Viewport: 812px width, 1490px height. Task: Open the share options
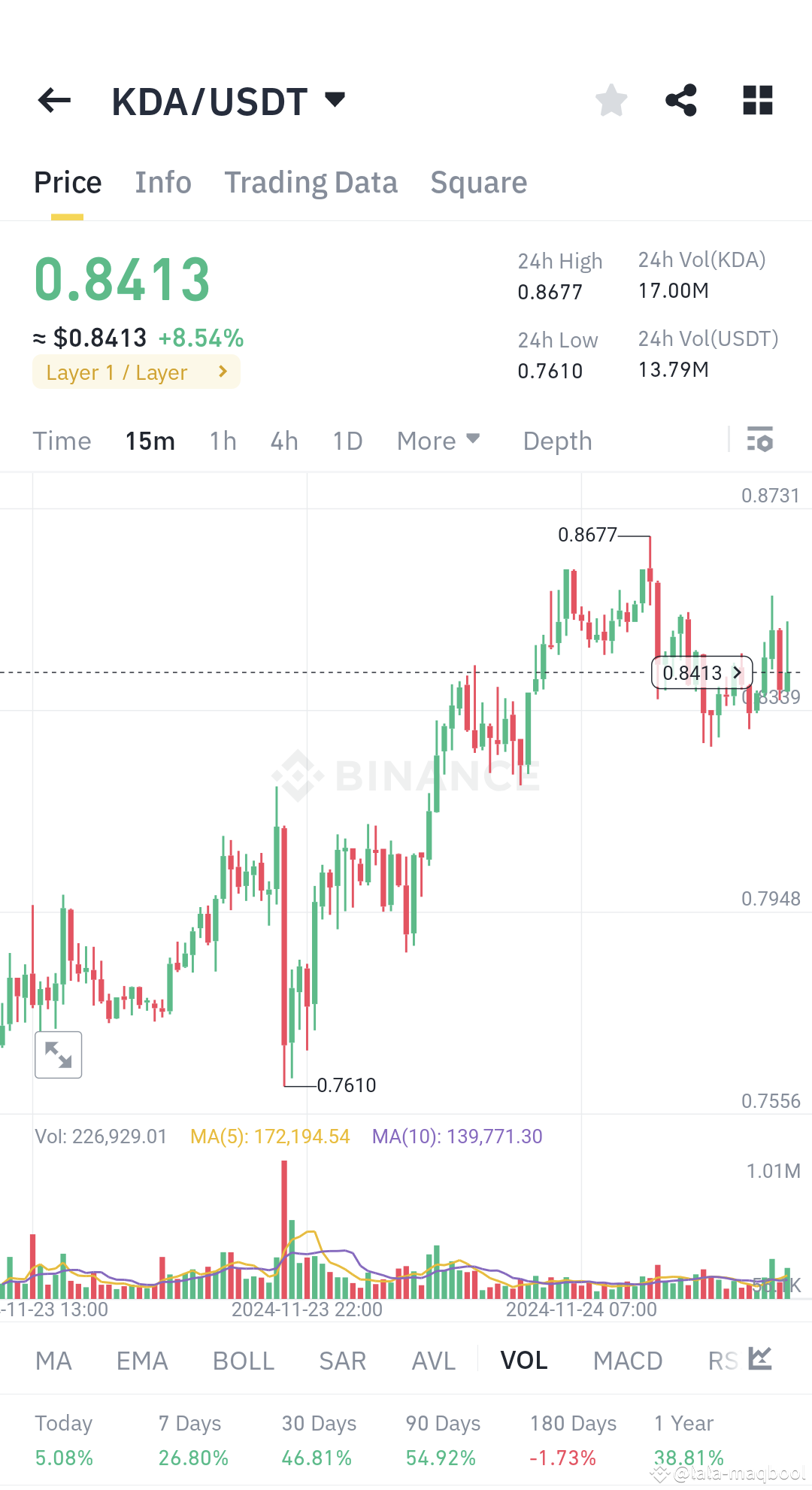[x=681, y=100]
